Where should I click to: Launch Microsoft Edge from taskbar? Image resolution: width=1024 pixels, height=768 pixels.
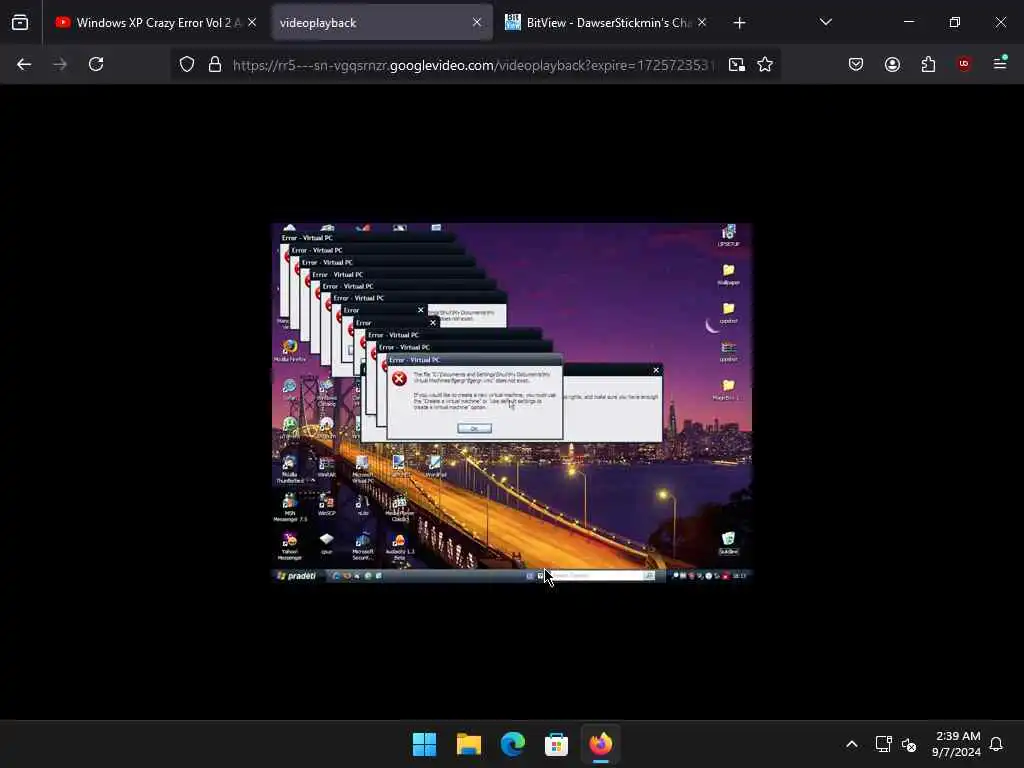[513, 744]
